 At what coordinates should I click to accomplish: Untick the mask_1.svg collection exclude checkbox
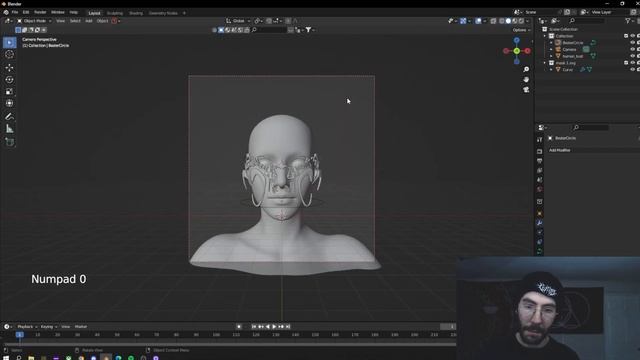point(626,63)
